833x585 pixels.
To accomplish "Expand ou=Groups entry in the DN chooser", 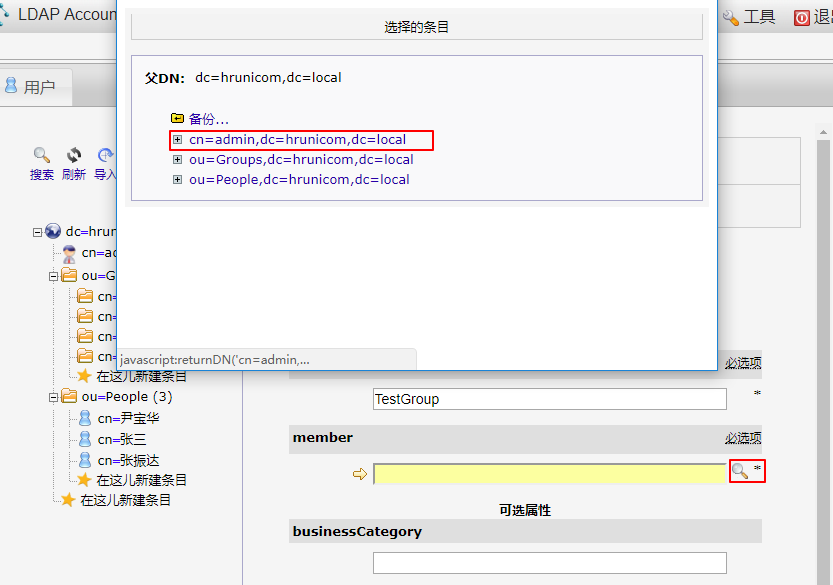I will [177, 160].
